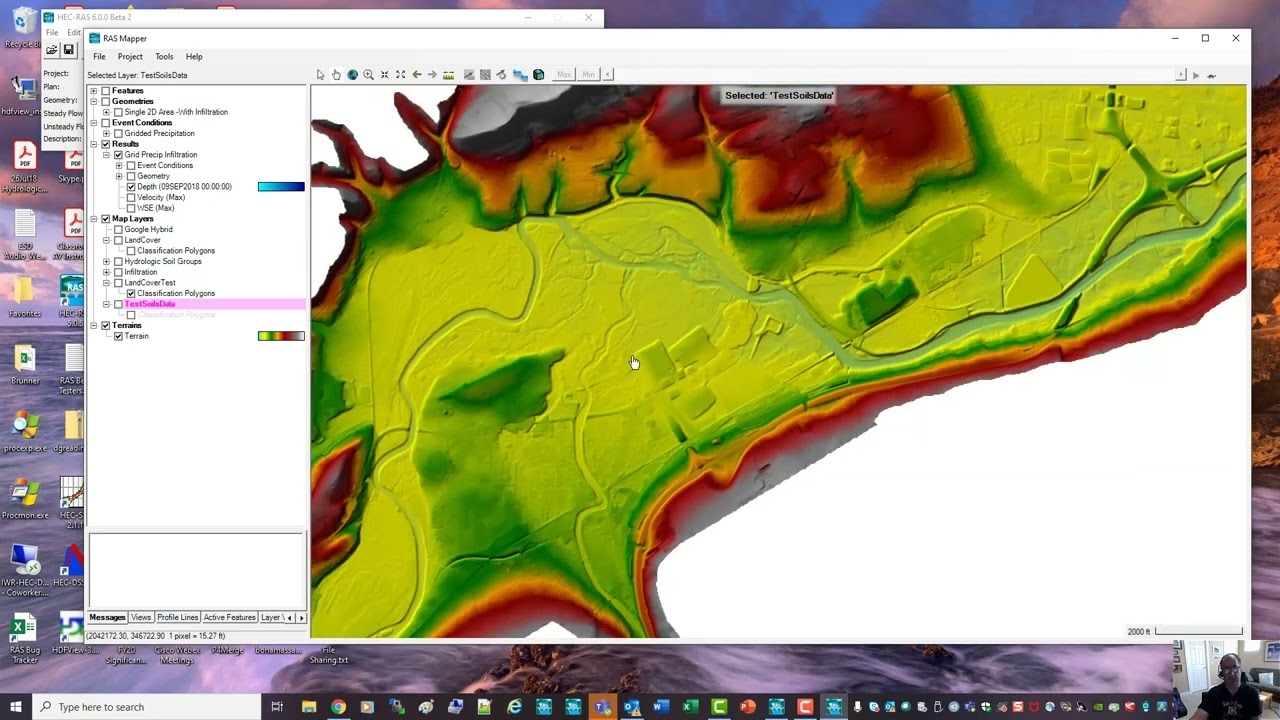Activate the pan hand tool

(x=336, y=75)
